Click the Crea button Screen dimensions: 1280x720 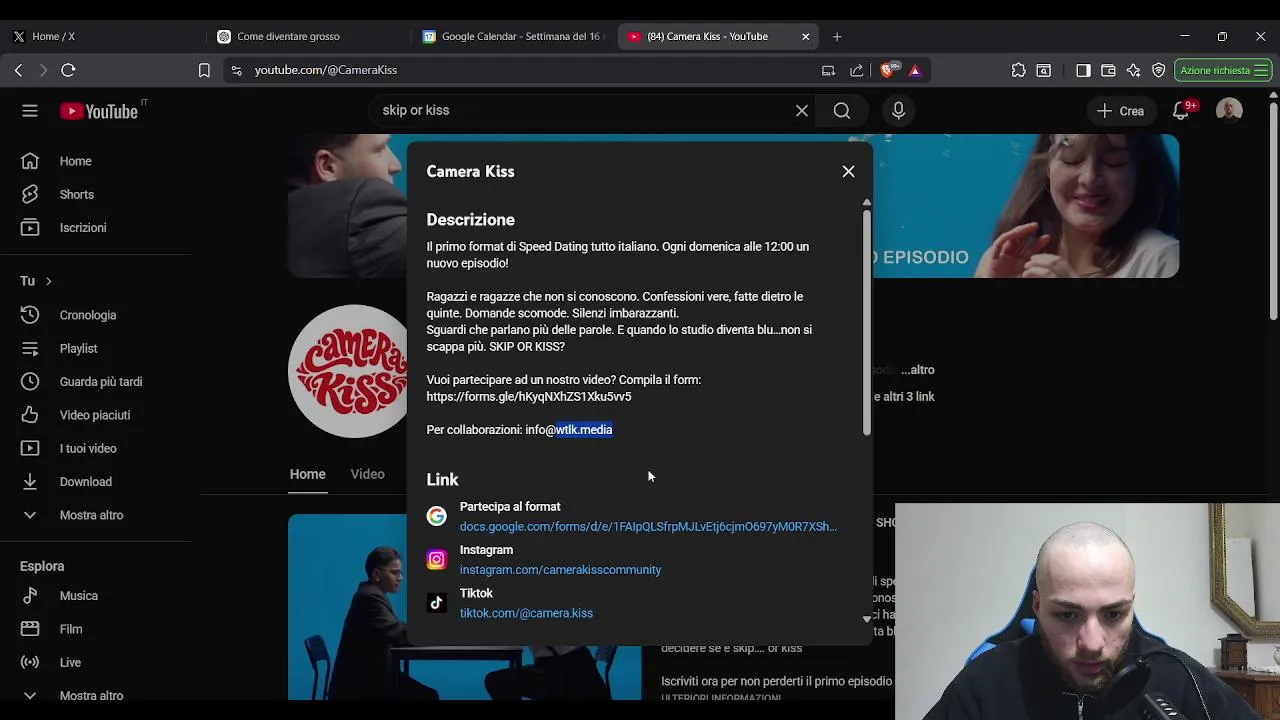point(1120,111)
